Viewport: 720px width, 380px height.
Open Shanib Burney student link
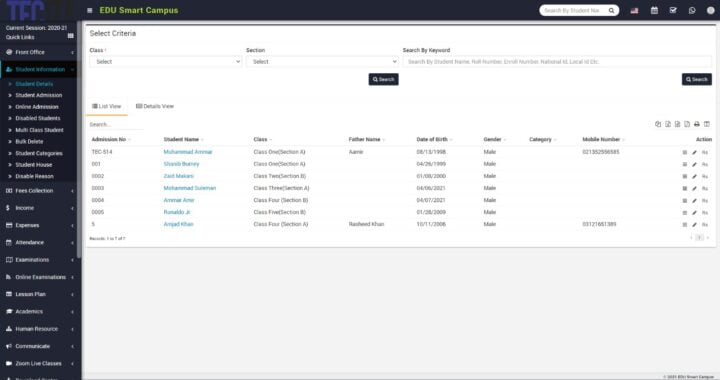click(181, 164)
